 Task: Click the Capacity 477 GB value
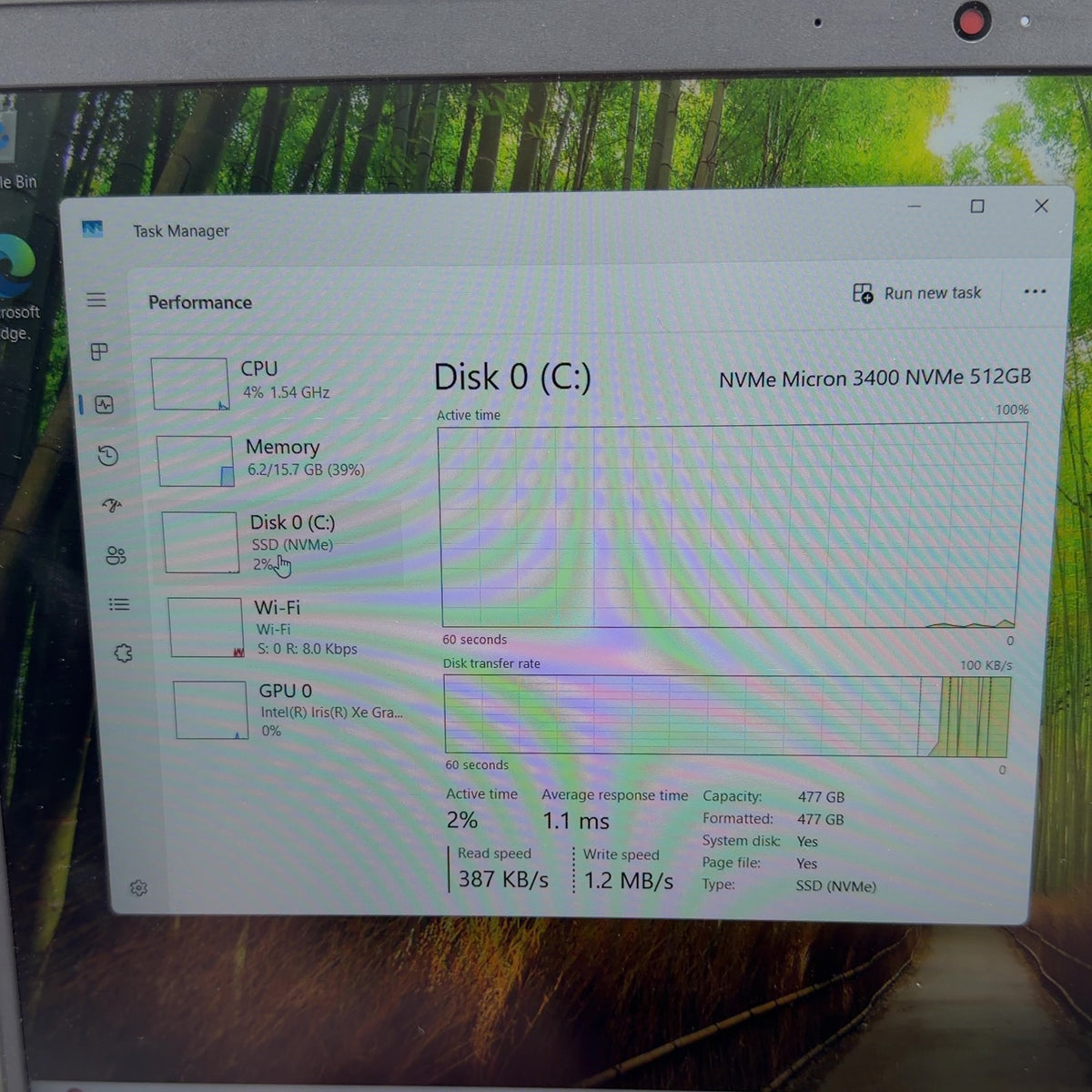[x=821, y=796]
